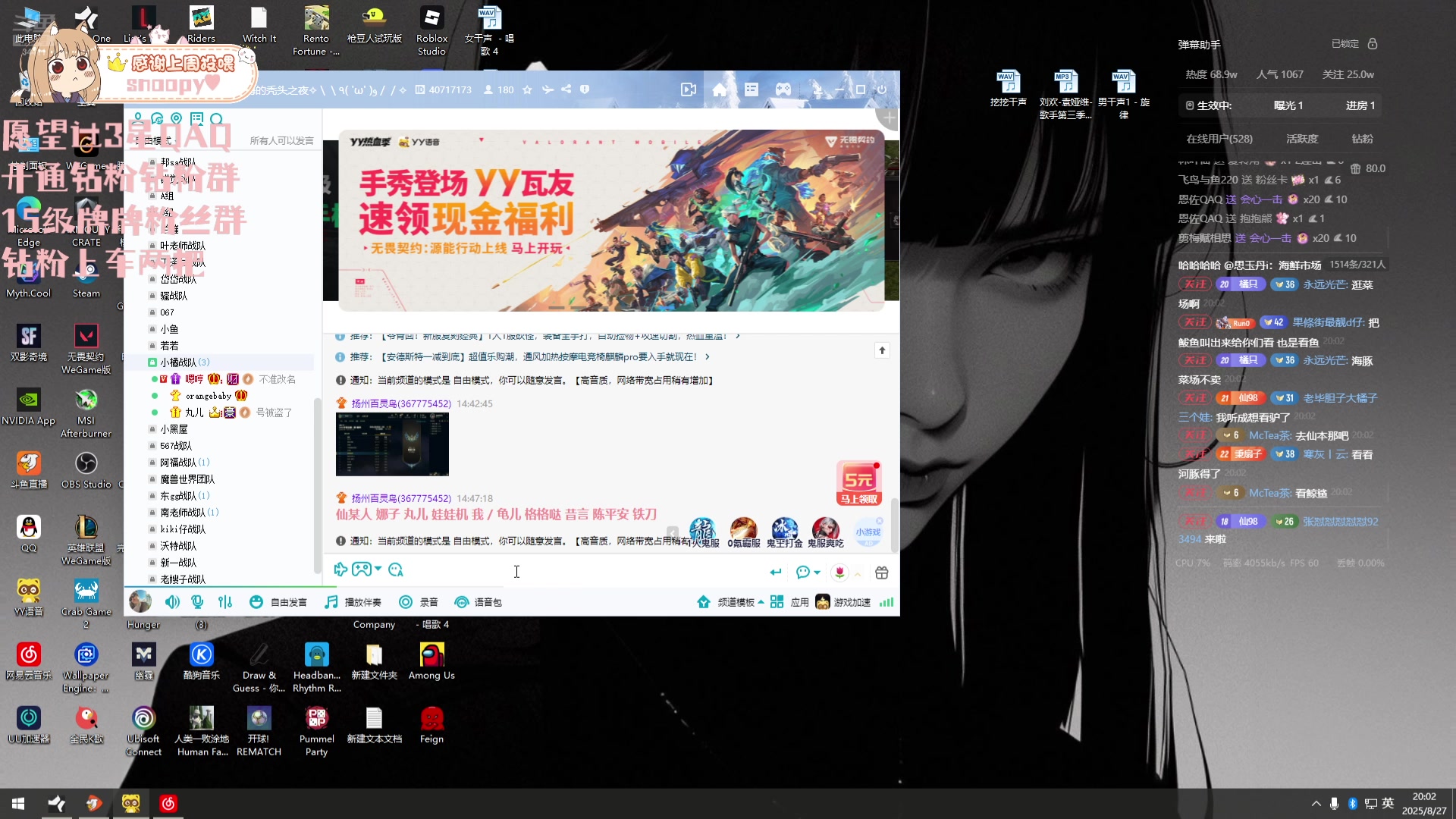Viewport: 1456px width, 819px height.
Task: Launch the Among Us desktop shortcut
Action: point(431,661)
